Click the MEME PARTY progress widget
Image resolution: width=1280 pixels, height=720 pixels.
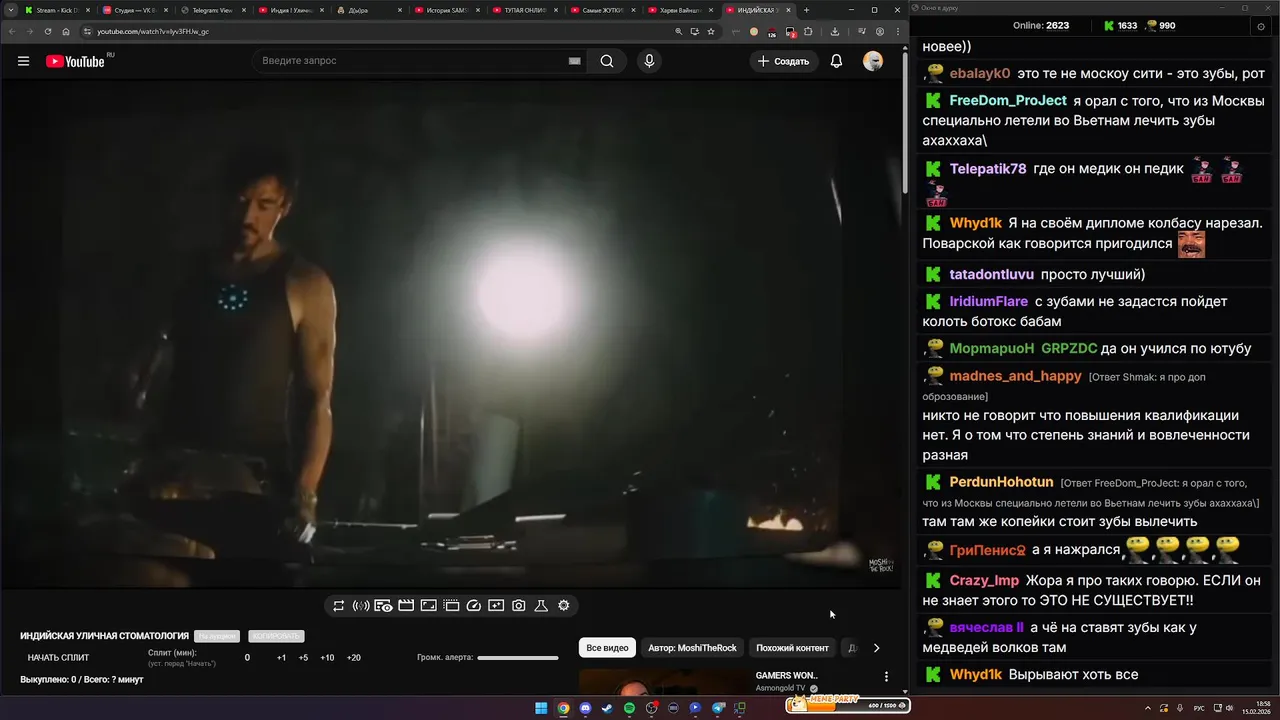848,704
